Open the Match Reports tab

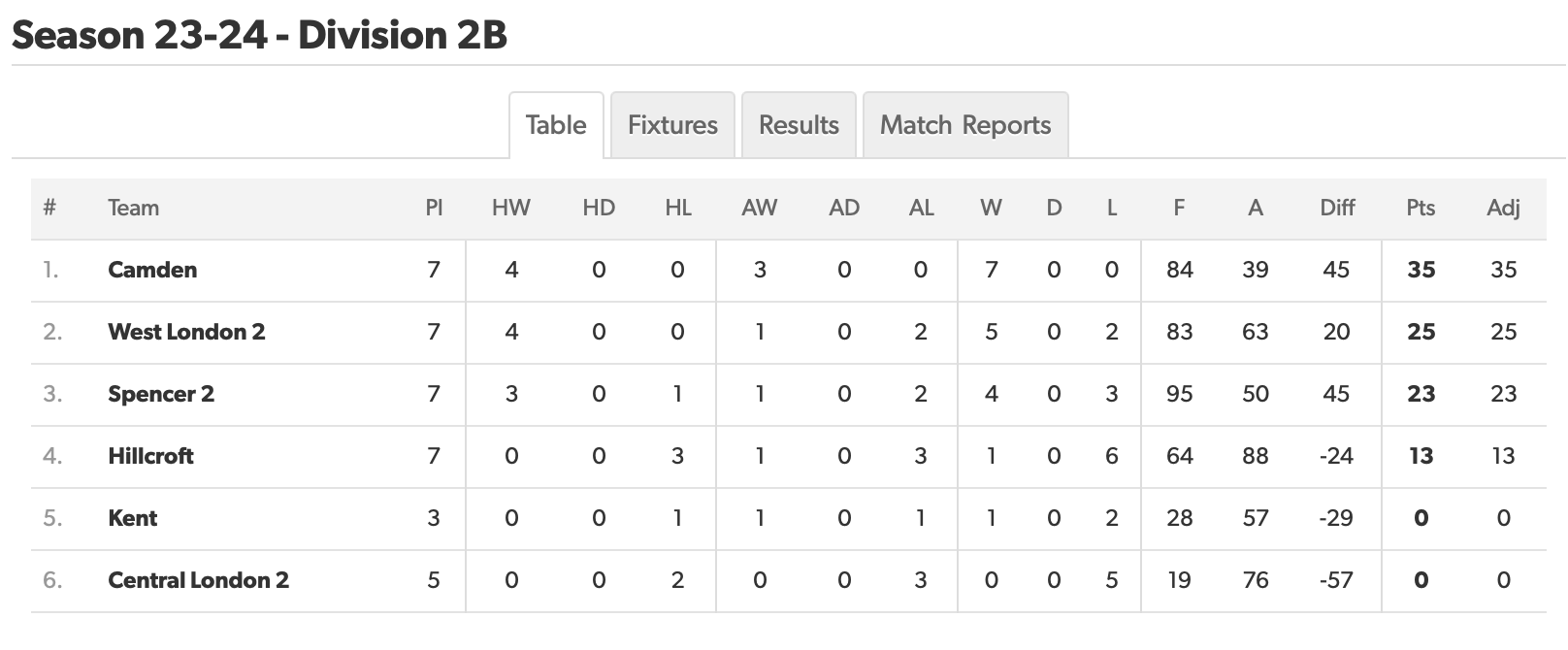click(x=965, y=125)
